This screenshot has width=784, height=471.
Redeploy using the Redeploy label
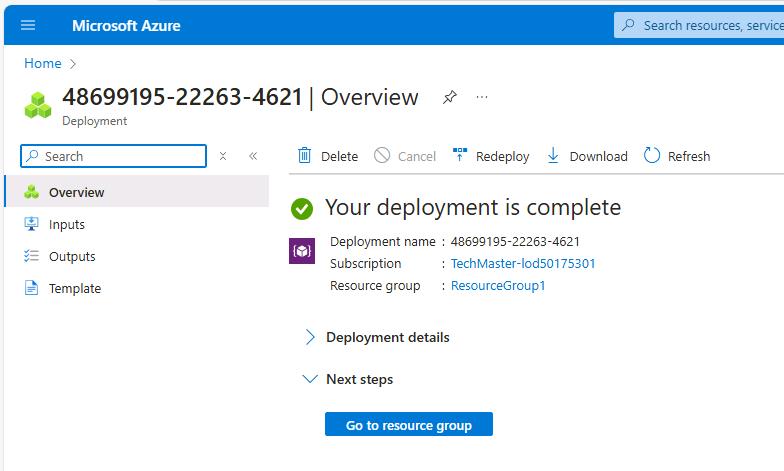tap(502, 156)
